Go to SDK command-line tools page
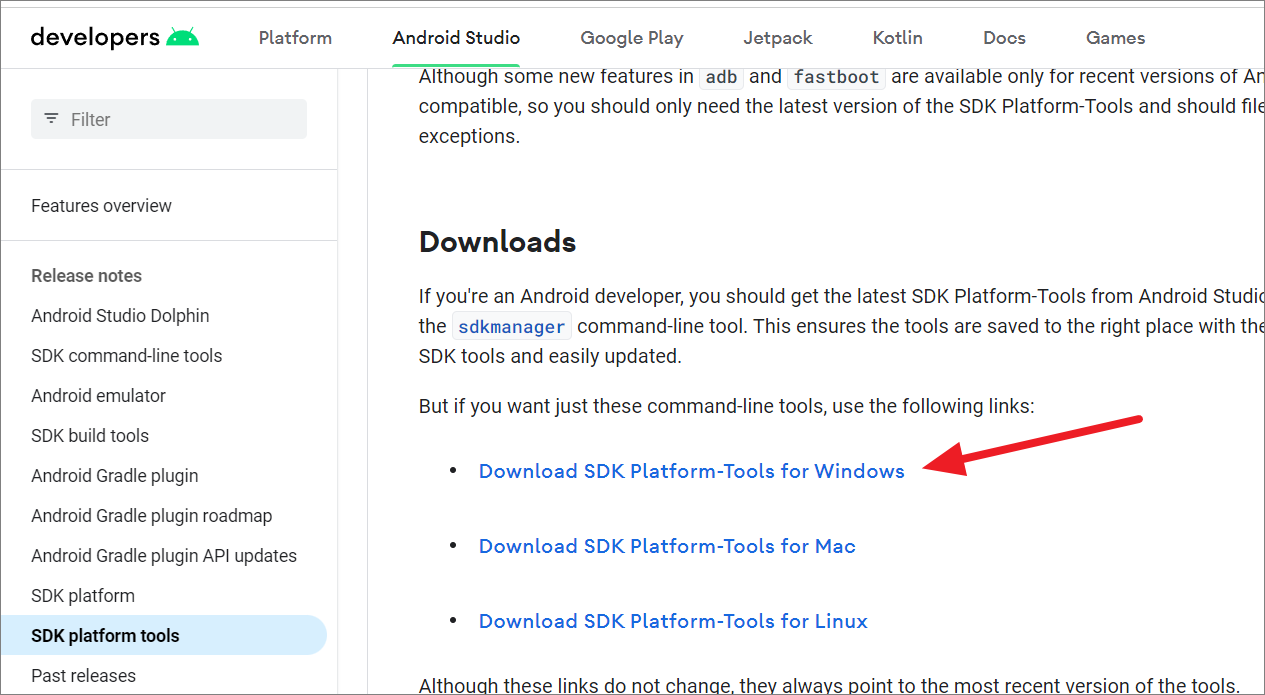1265x695 pixels. pyautogui.click(x=127, y=356)
